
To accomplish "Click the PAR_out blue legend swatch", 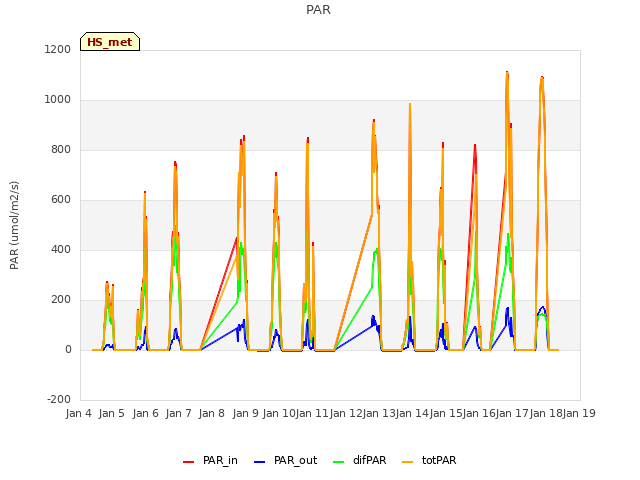I will [x=259, y=462].
